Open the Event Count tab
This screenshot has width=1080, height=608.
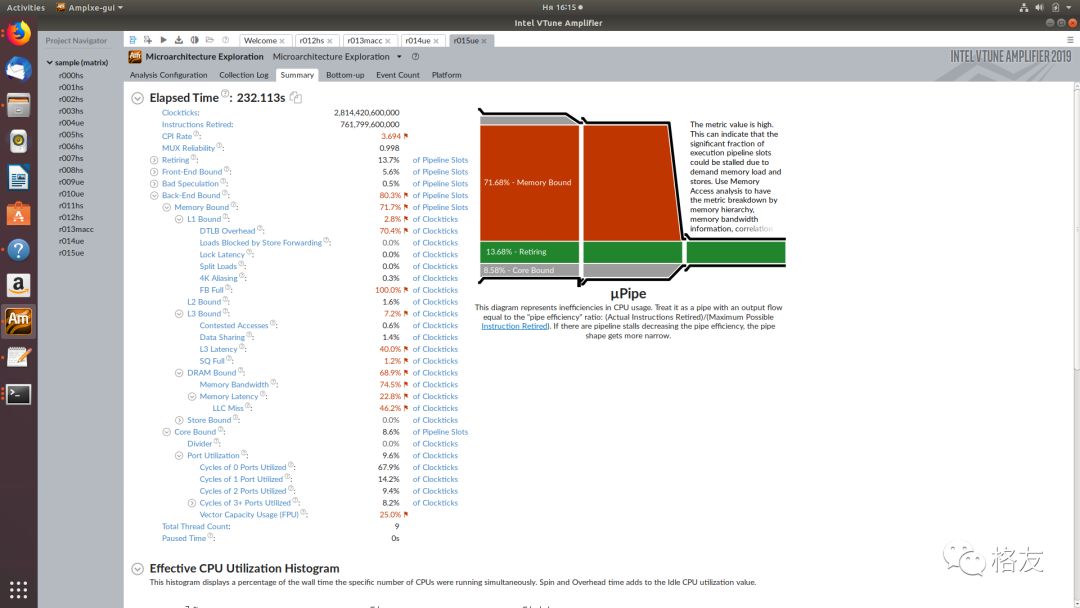397,75
